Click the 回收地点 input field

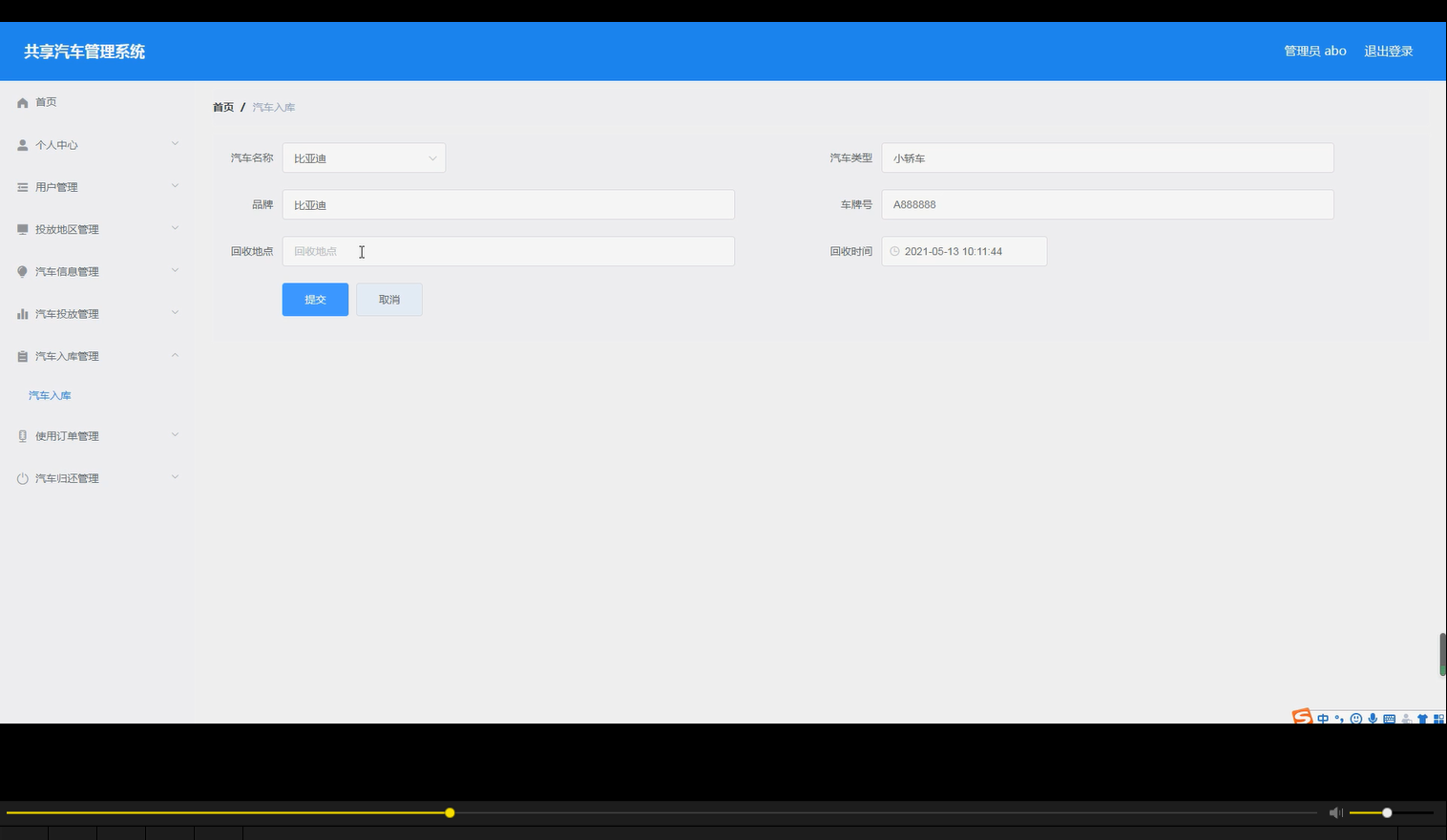click(x=509, y=251)
